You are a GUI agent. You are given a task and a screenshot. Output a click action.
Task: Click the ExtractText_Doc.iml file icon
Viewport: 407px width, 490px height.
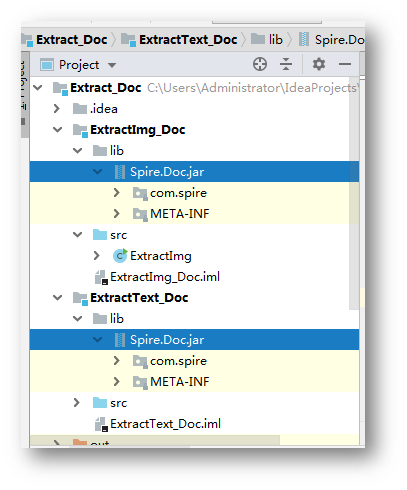click(x=101, y=424)
